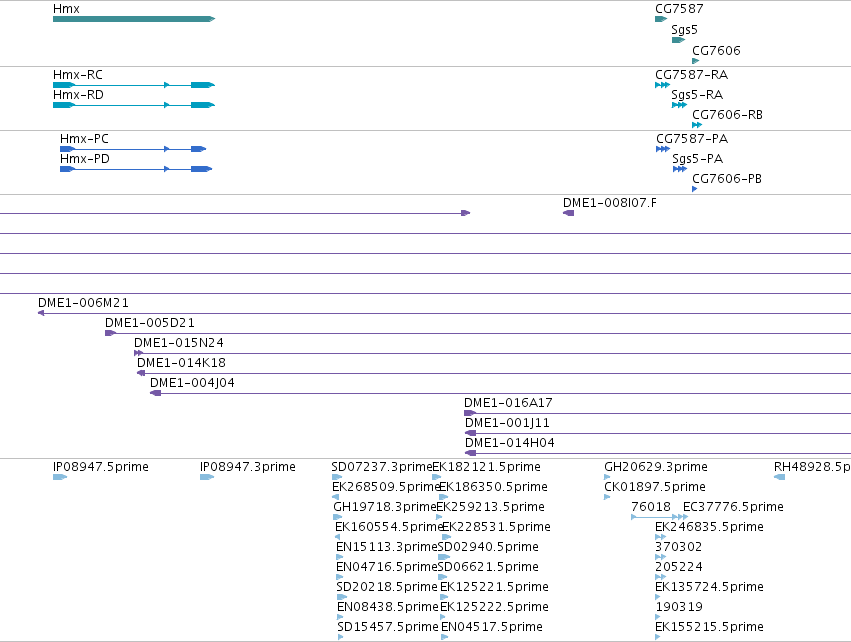
Task: Select the Sgs5 gene arrow glyph
Action: [678, 40]
